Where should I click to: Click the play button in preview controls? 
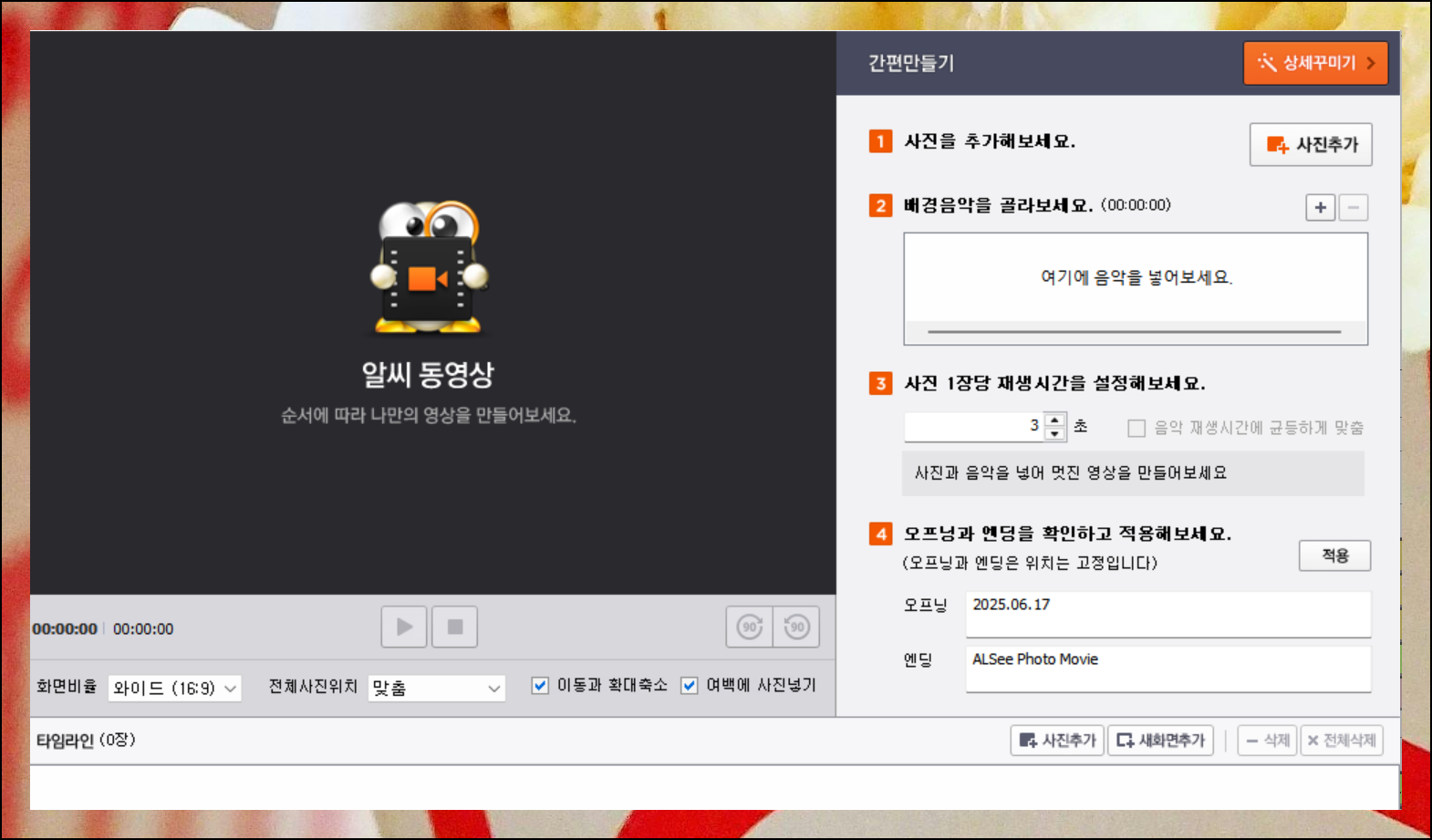[x=404, y=627]
